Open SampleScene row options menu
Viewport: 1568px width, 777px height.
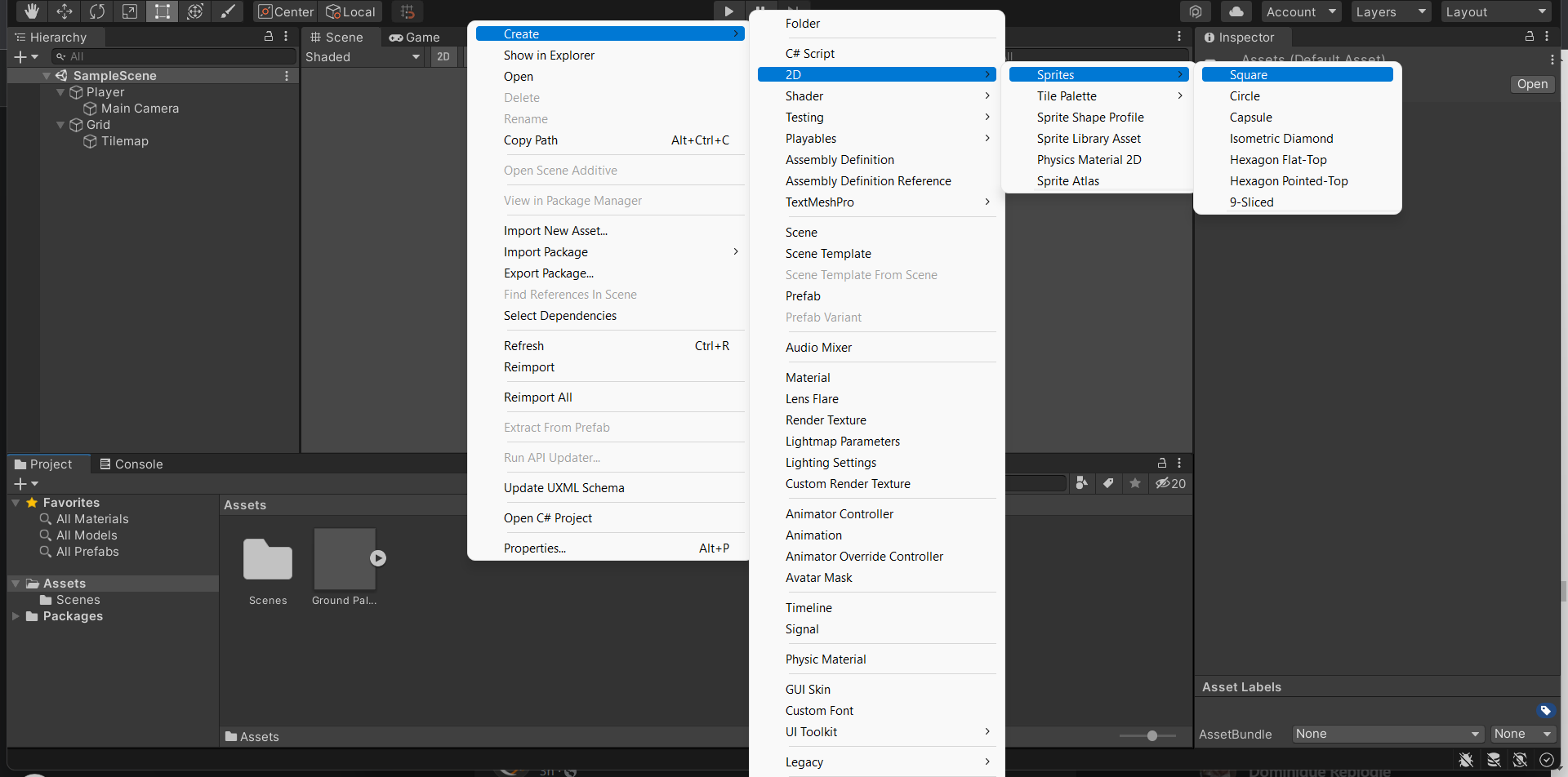tap(287, 76)
